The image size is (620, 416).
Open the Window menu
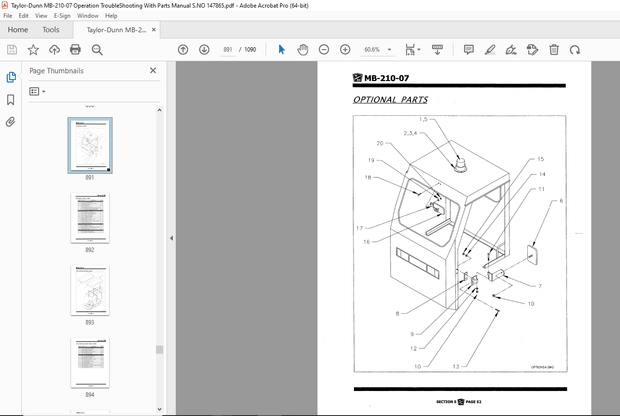(88, 16)
